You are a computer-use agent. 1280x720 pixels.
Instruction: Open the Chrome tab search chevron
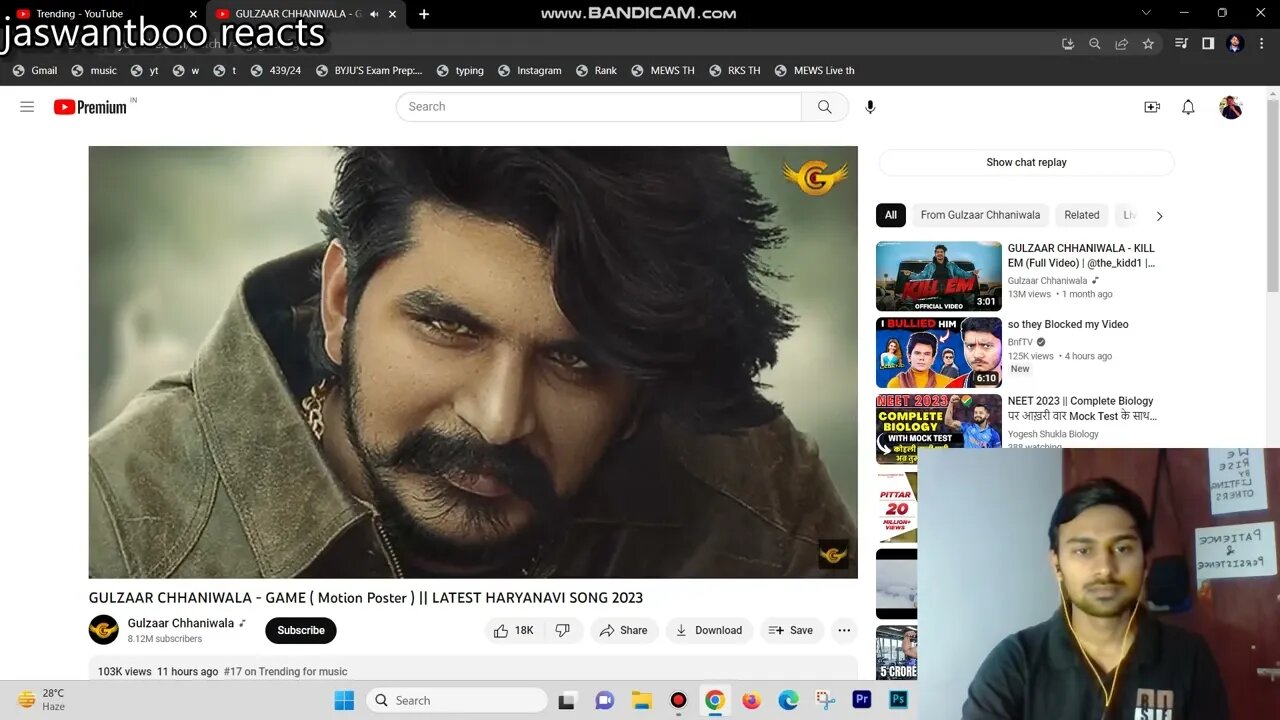1147,13
